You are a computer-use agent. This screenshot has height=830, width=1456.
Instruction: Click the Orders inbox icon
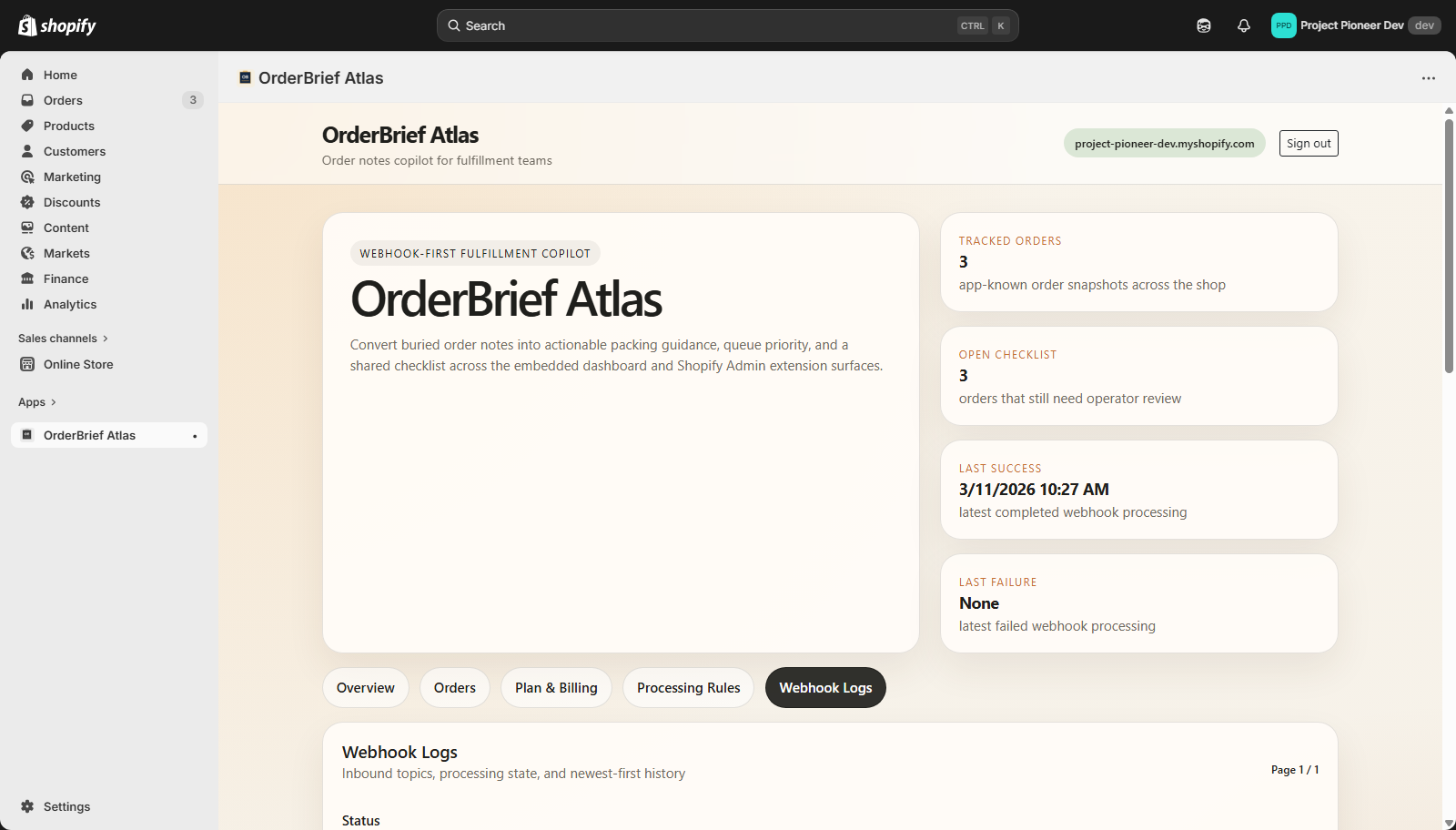point(27,100)
